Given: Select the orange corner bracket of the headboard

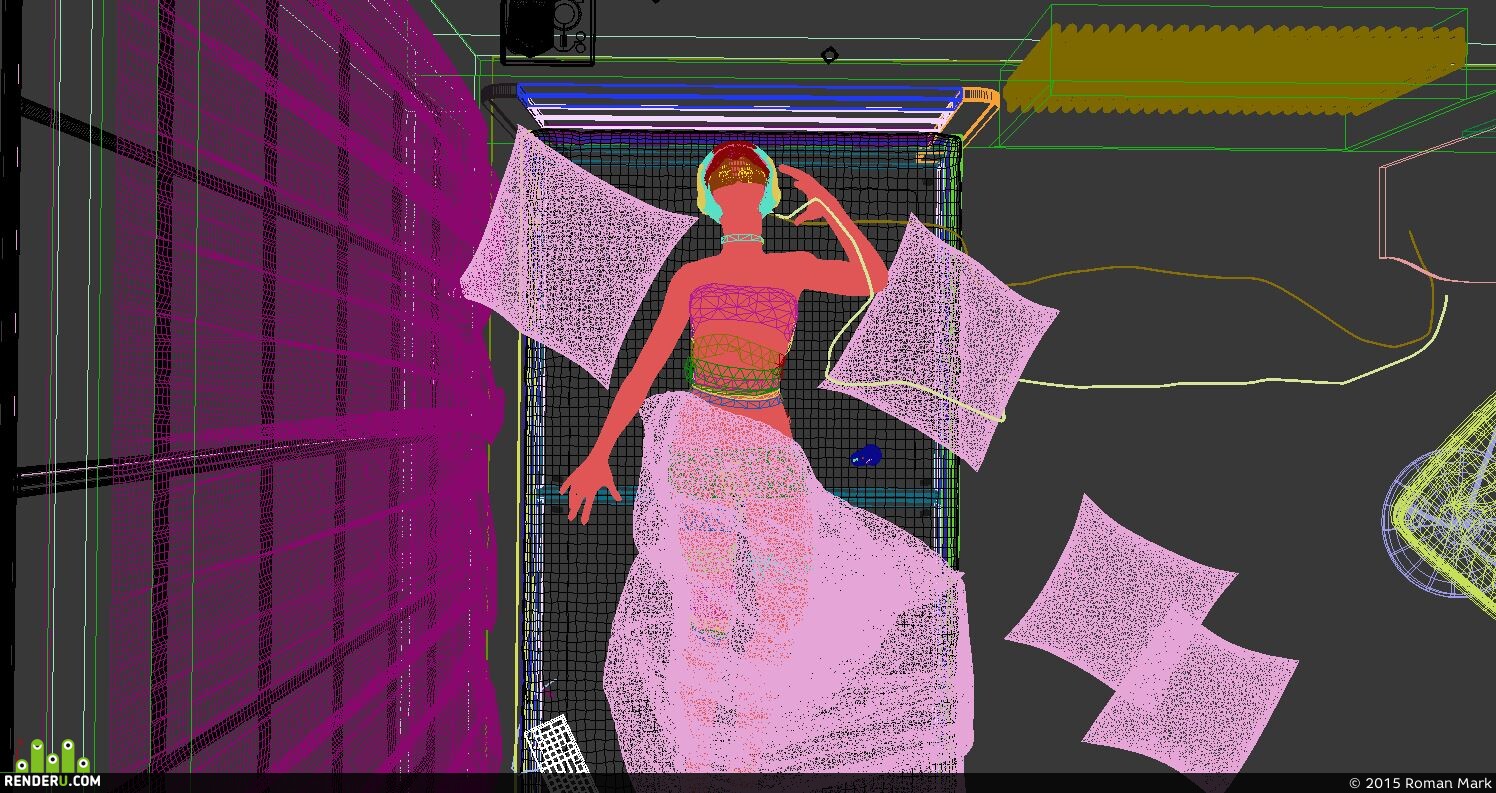Looking at the screenshot, I should [x=973, y=113].
